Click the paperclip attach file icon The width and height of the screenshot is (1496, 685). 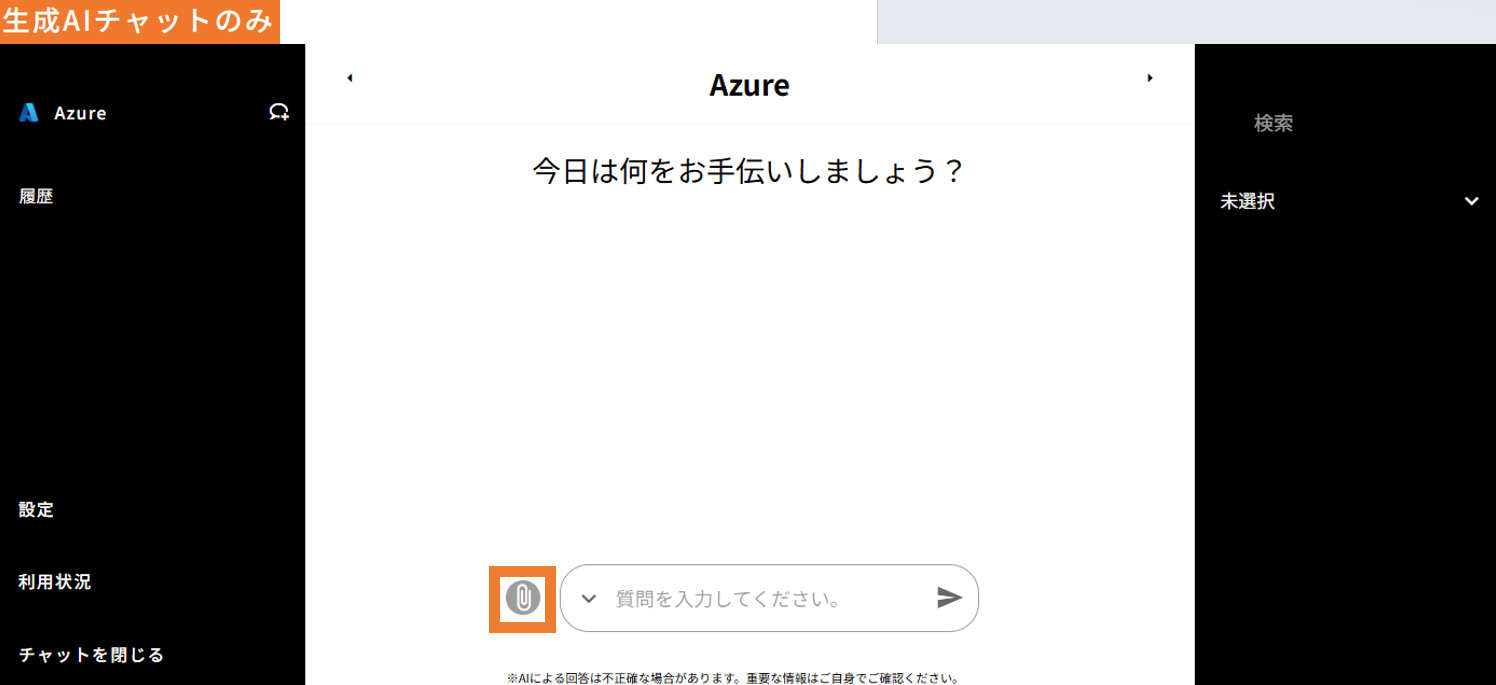(522, 598)
